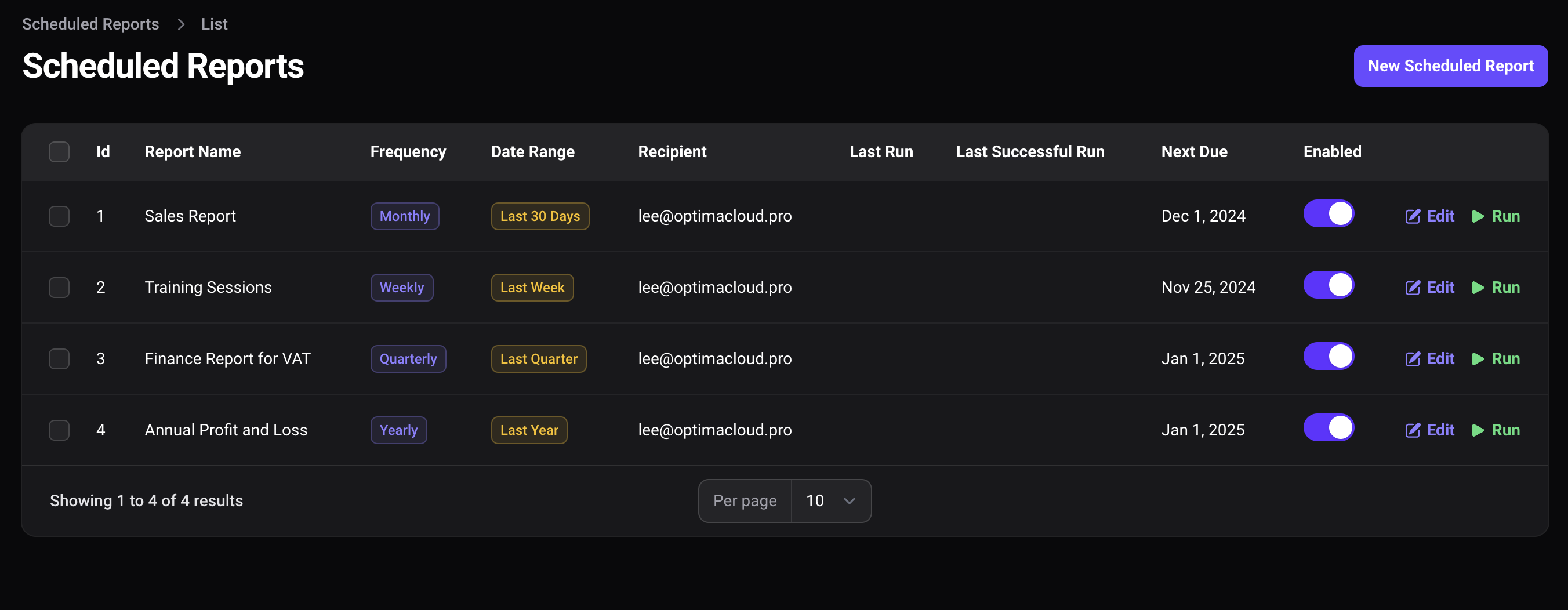Click the Run icon for Training Sessions
Screen dimensions: 1568x610
[1479, 288]
